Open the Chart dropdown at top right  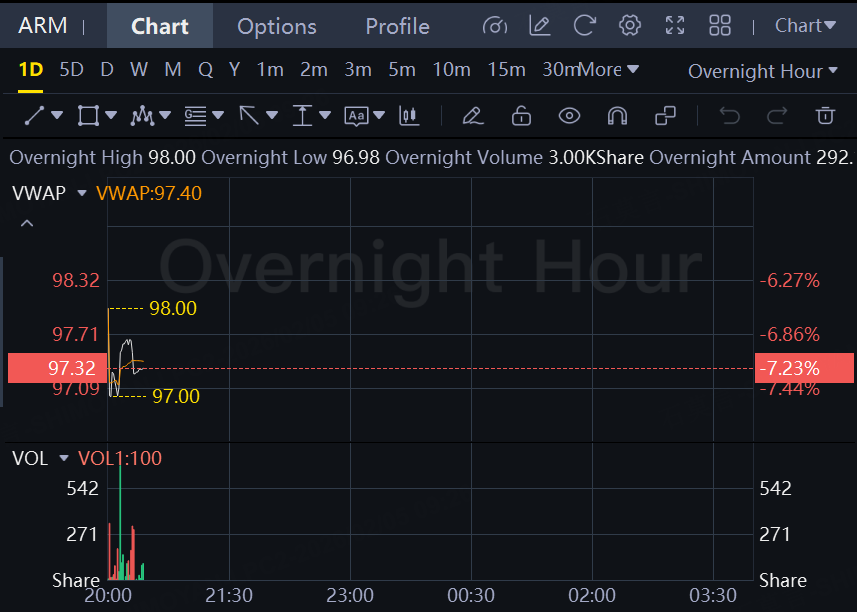tap(805, 25)
